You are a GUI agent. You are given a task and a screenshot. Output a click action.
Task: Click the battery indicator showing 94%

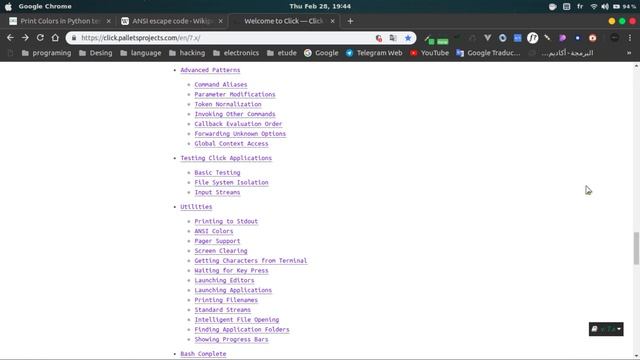624,6
